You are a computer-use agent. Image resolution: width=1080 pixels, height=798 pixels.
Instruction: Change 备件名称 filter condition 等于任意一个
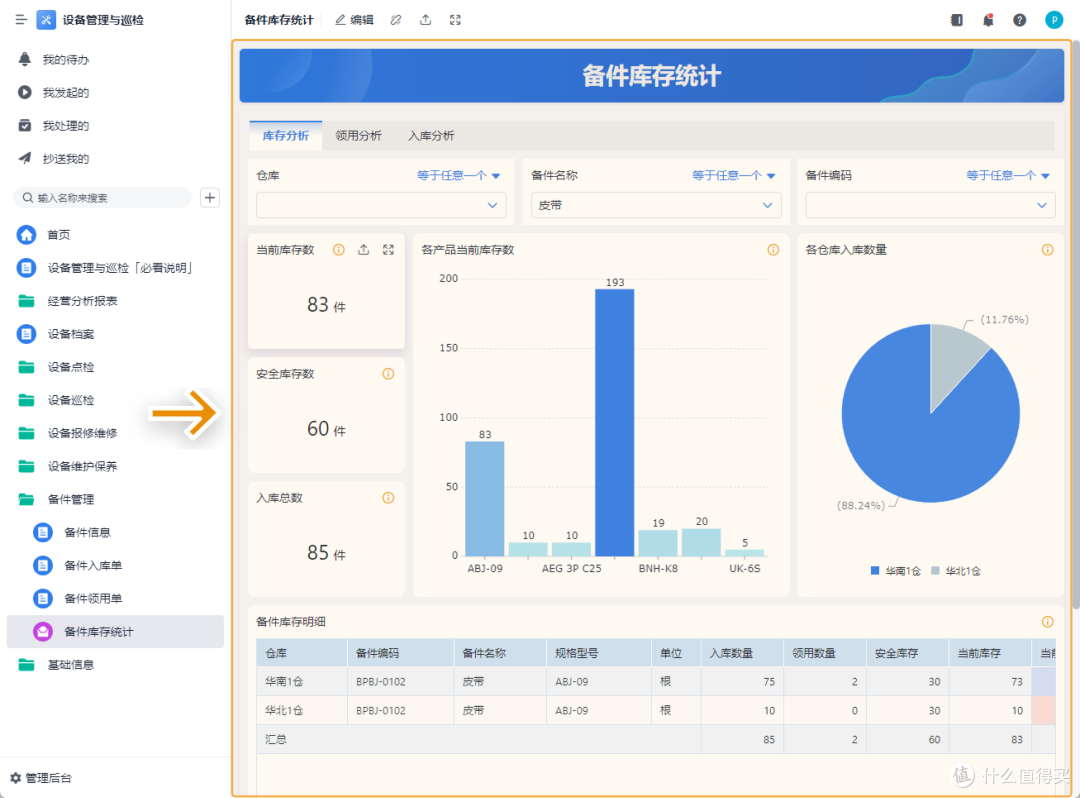click(x=734, y=176)
